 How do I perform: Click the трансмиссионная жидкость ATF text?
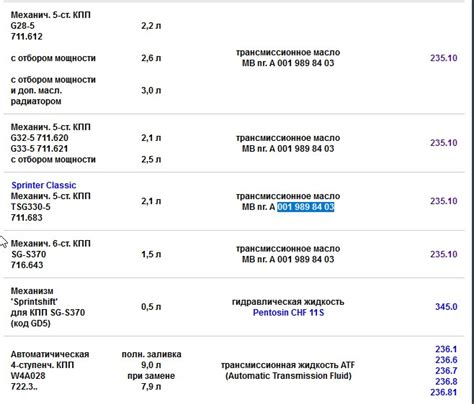tap(288, 365)
